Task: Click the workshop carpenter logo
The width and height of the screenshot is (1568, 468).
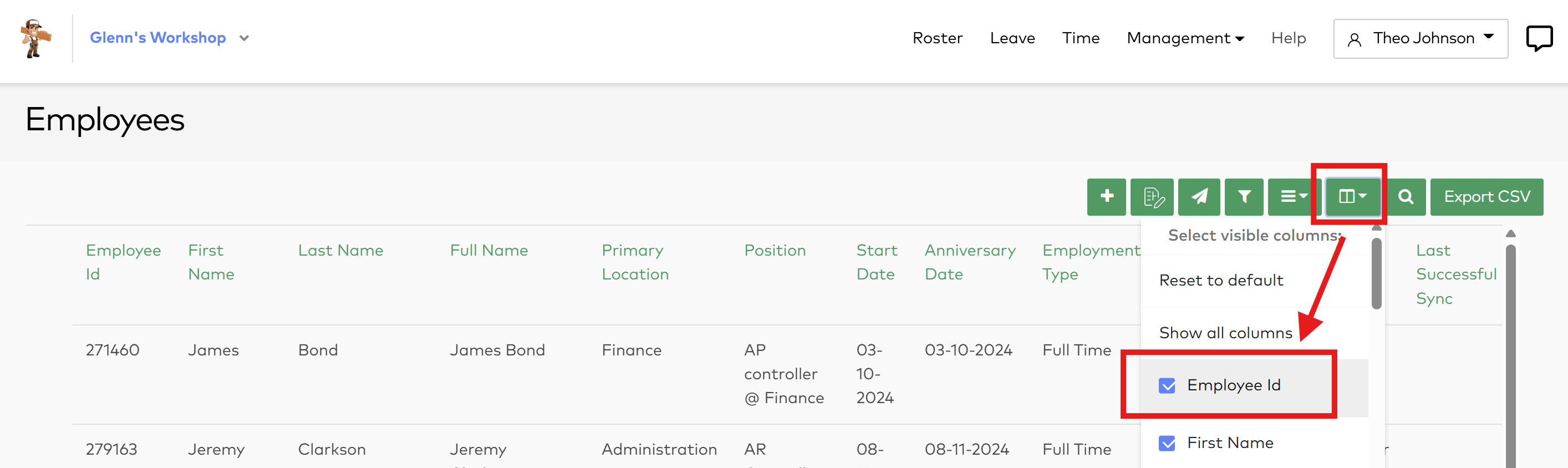Action: (35, 38)
